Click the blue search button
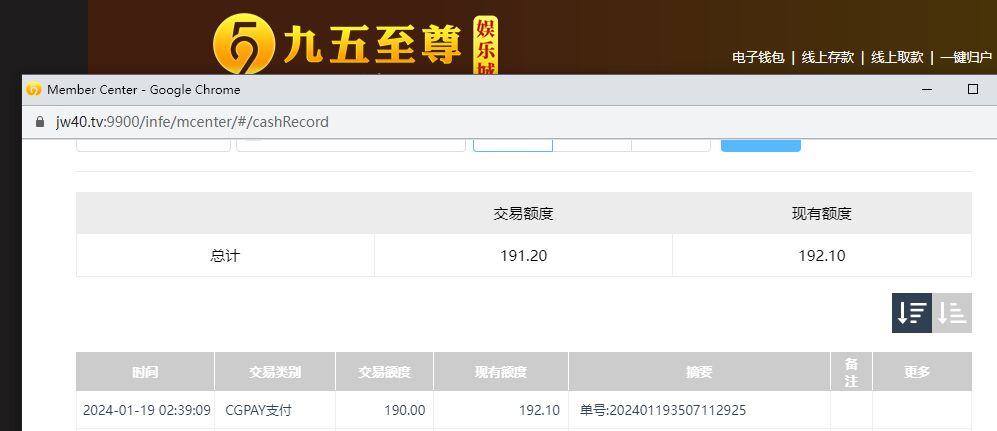 click(760, 146)
